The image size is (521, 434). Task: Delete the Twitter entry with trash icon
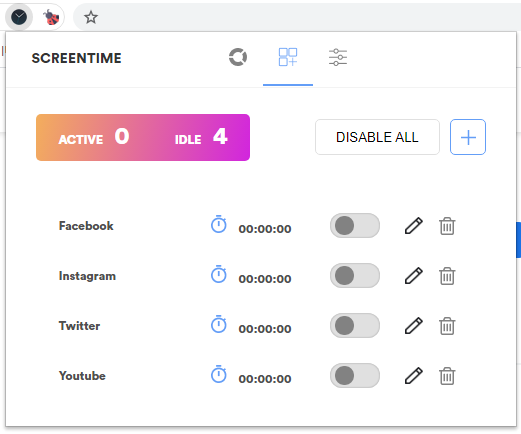click(x=447, y=326)
